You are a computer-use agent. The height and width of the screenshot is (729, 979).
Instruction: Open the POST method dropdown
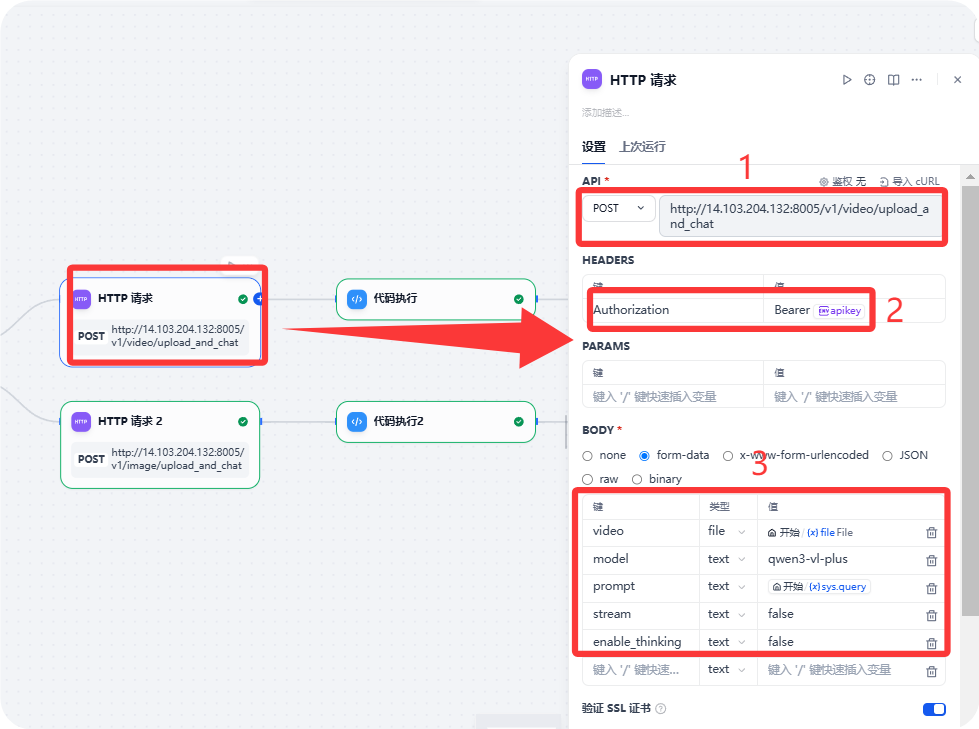tap(619, 208)
